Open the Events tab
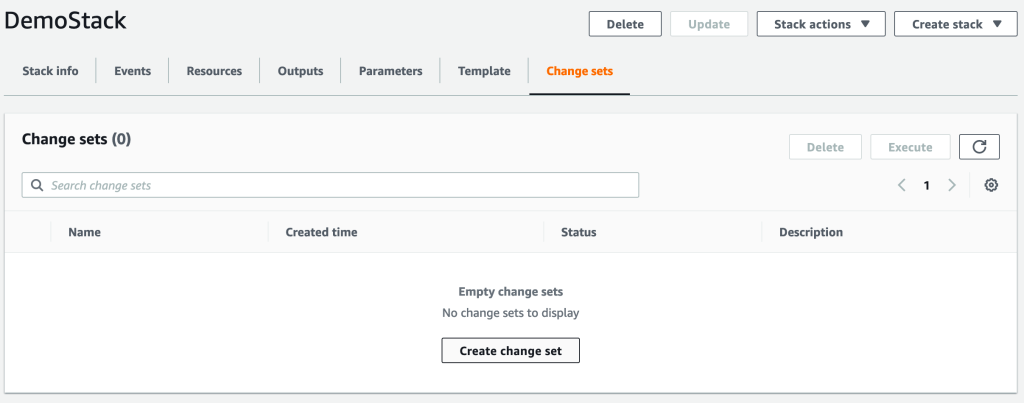Viewport: 1024px width, 403px height. click(133, 71)
